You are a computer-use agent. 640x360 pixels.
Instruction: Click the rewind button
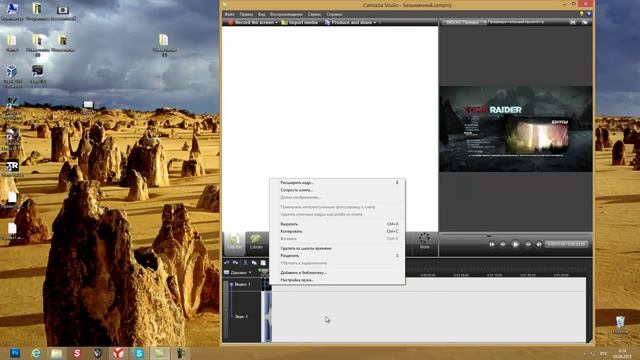(x=503, y=244)
